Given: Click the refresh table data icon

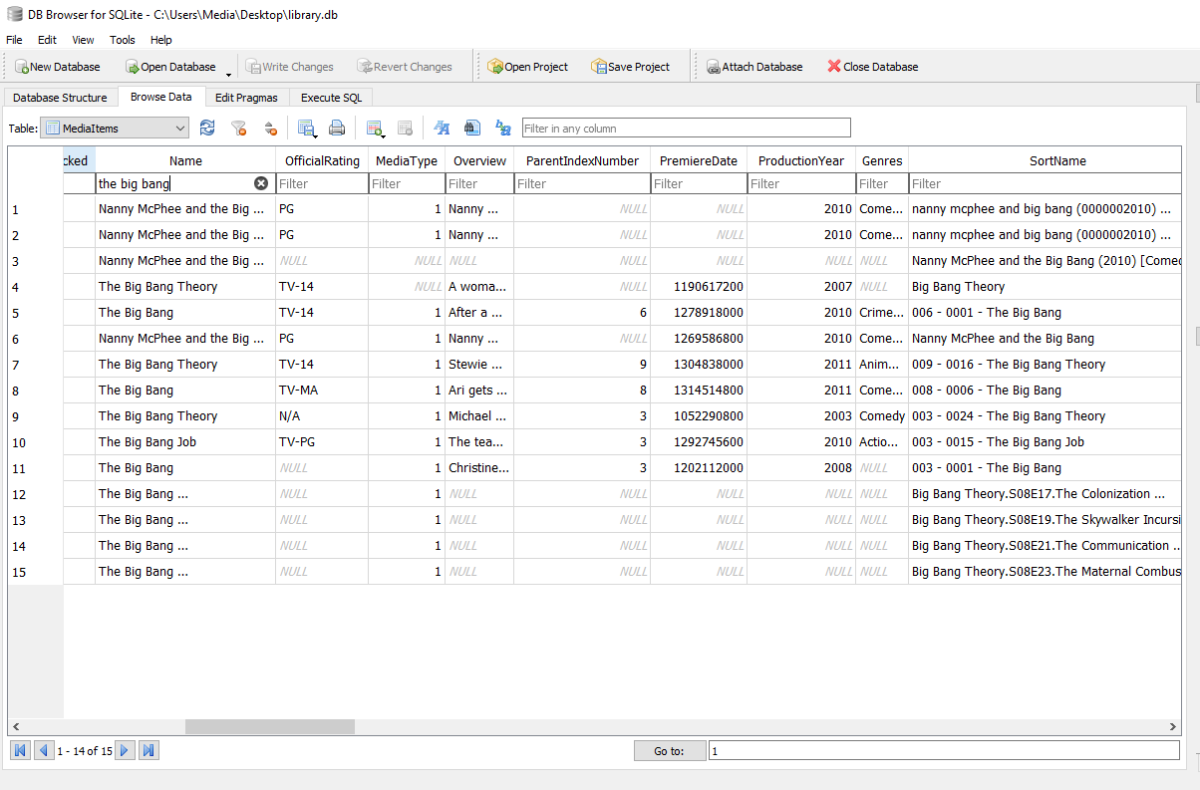Looking at the screenshot, I should click(x=207, y=128).
